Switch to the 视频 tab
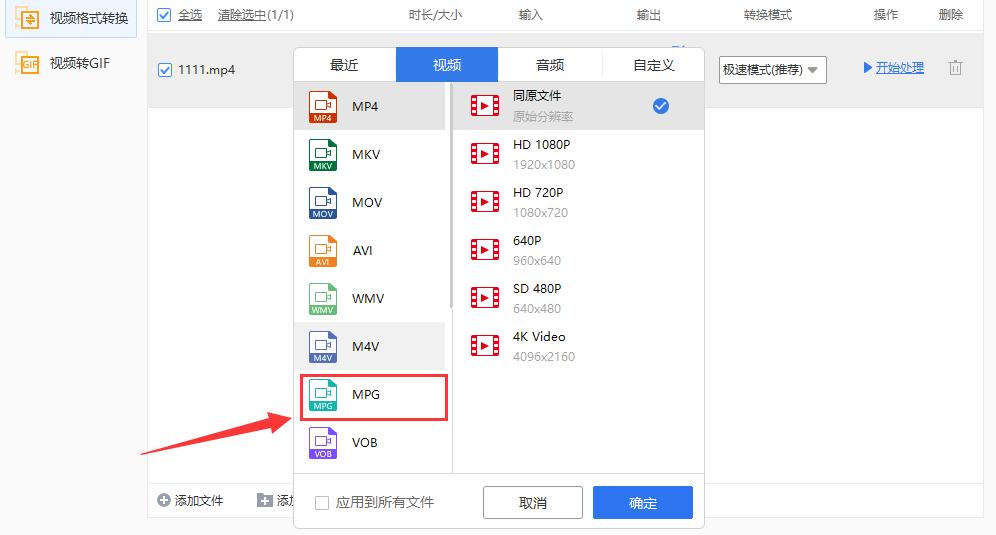996x535 pixels. coord(447,65)
